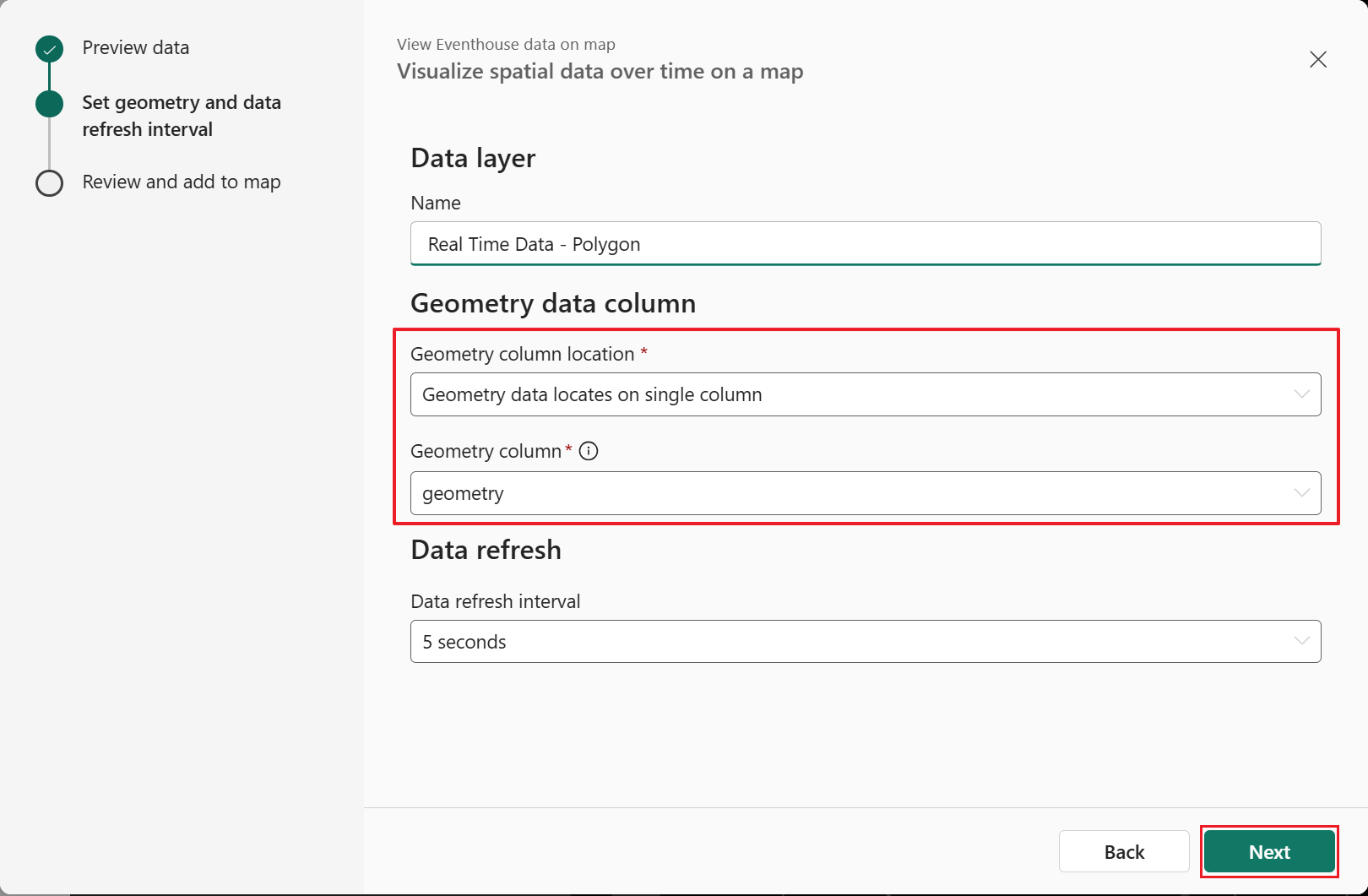The image size is (1368, 896).
Task: Open the info tooltip beside Geometry column
Action: (589, 451)
